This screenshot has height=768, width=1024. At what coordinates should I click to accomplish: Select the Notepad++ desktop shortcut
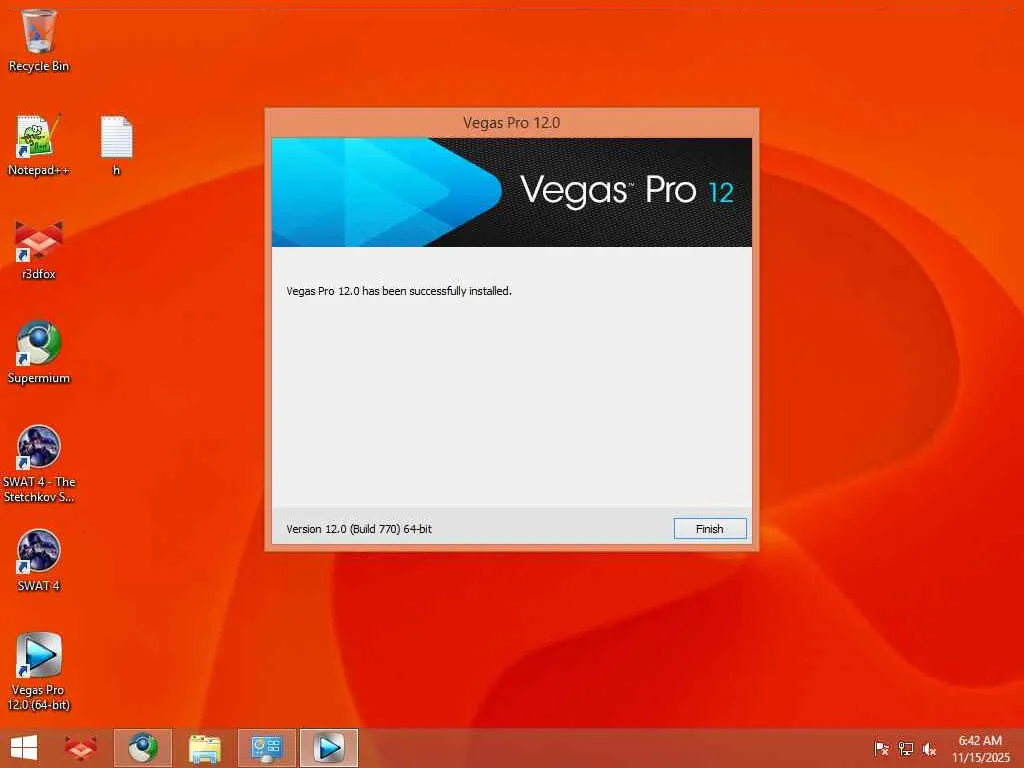[39, 145]
